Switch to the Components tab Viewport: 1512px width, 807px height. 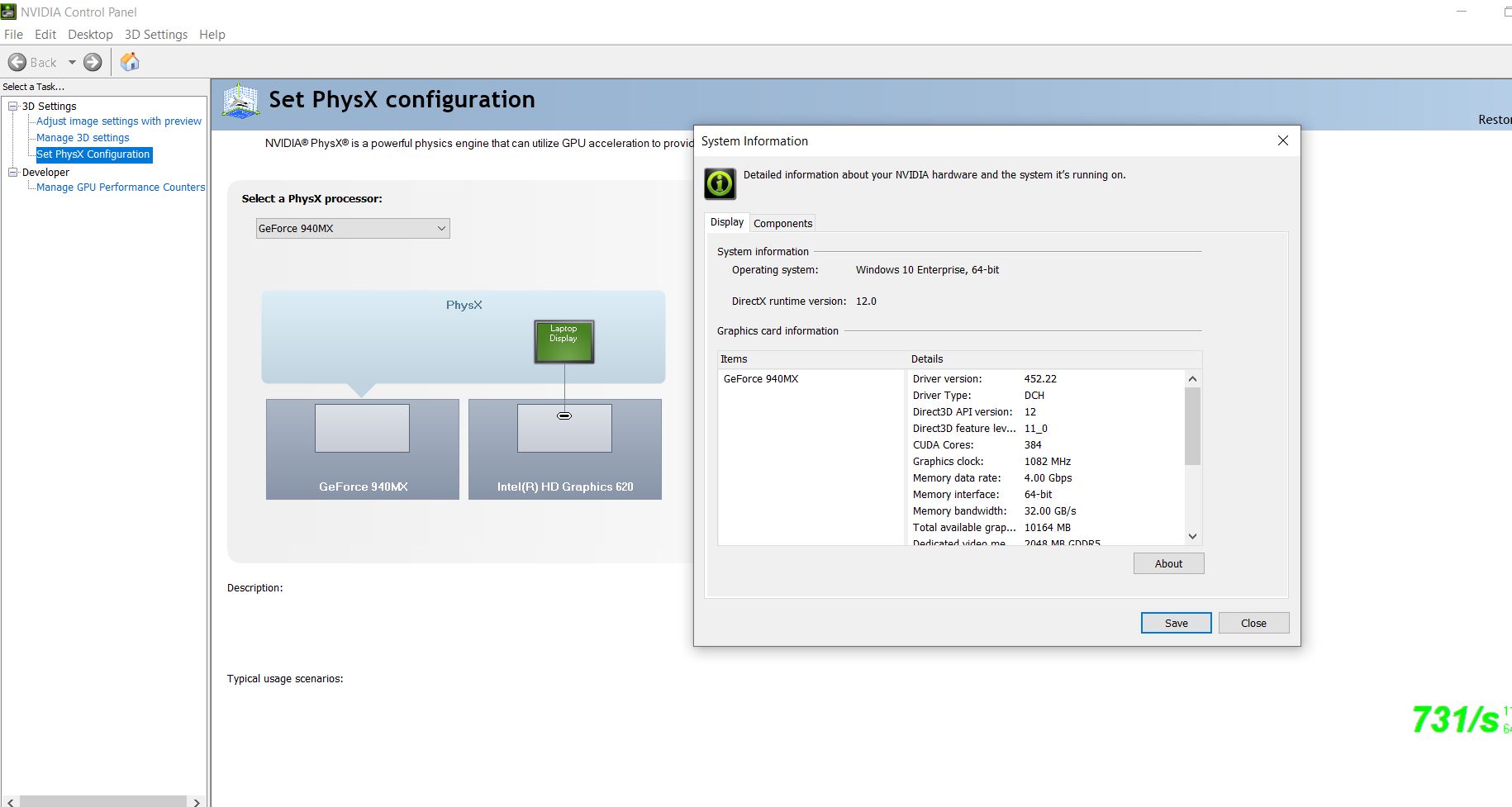coord(782,223)
